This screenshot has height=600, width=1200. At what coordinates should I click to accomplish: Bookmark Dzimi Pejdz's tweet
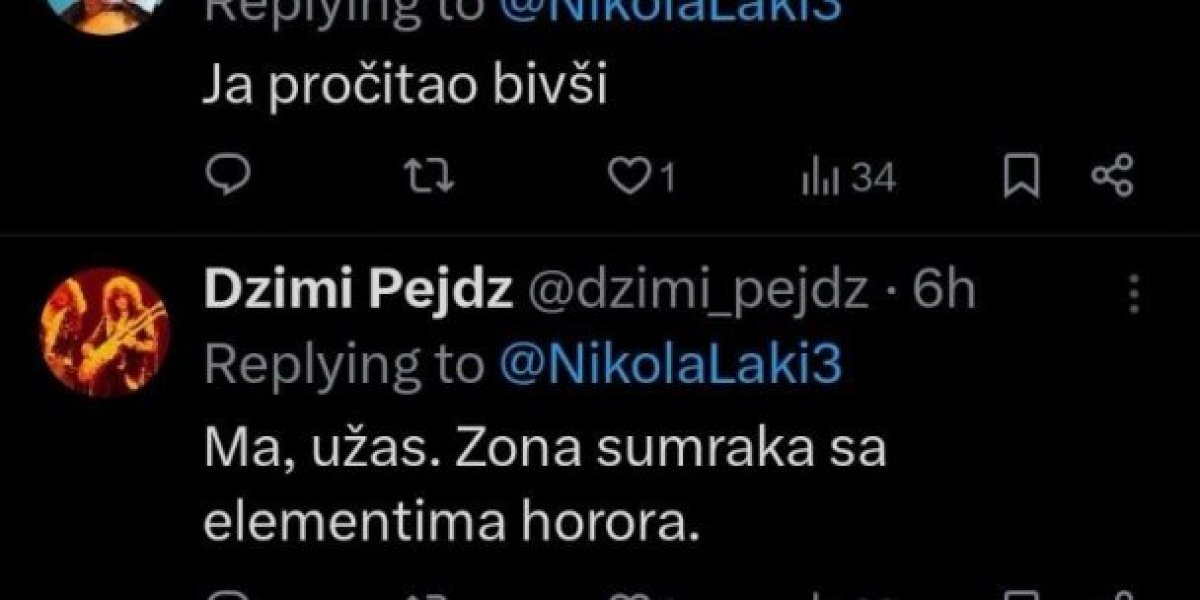pos(1022,594)
